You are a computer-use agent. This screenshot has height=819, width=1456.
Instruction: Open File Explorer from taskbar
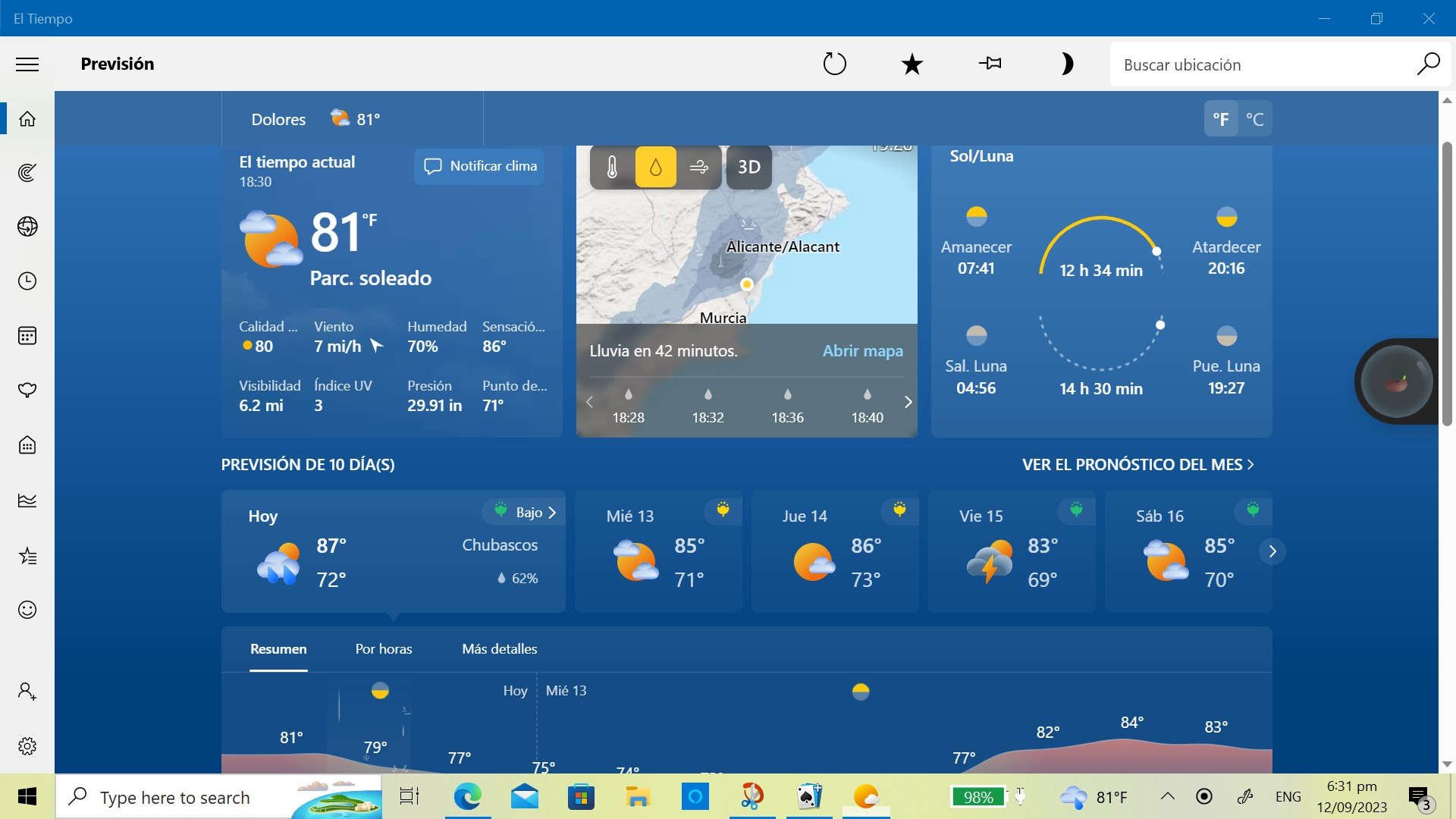click(638, 797)
